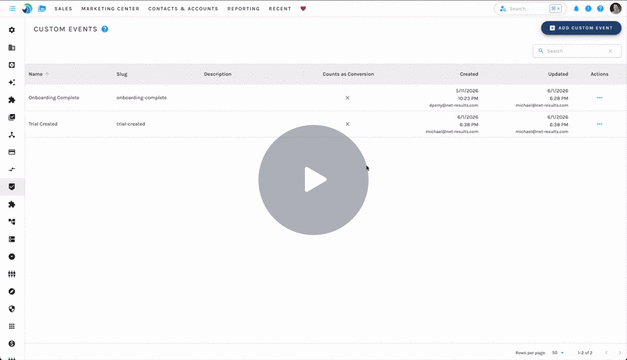Click the grid icon in the sidebar

12,326
